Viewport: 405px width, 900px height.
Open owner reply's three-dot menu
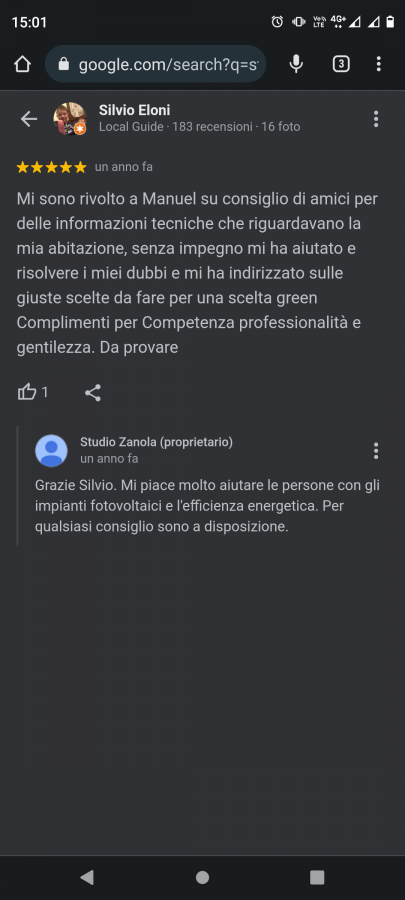pos(376,451)
